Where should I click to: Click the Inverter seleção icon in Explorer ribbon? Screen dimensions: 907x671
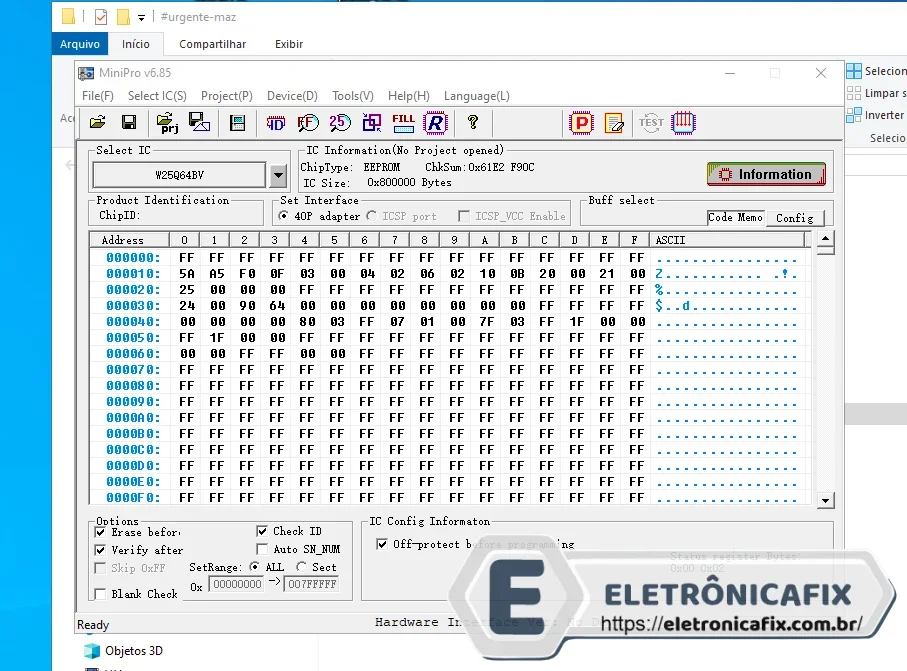tap(854, 115)
